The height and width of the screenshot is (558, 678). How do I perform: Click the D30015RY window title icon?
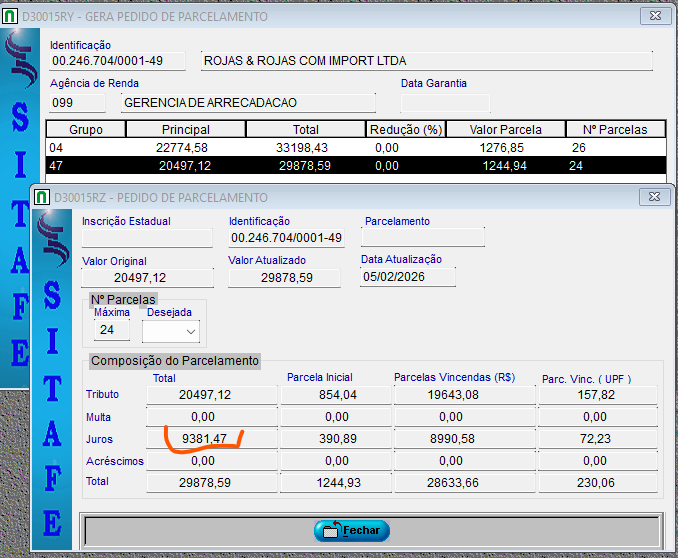[x=10, y=17]
